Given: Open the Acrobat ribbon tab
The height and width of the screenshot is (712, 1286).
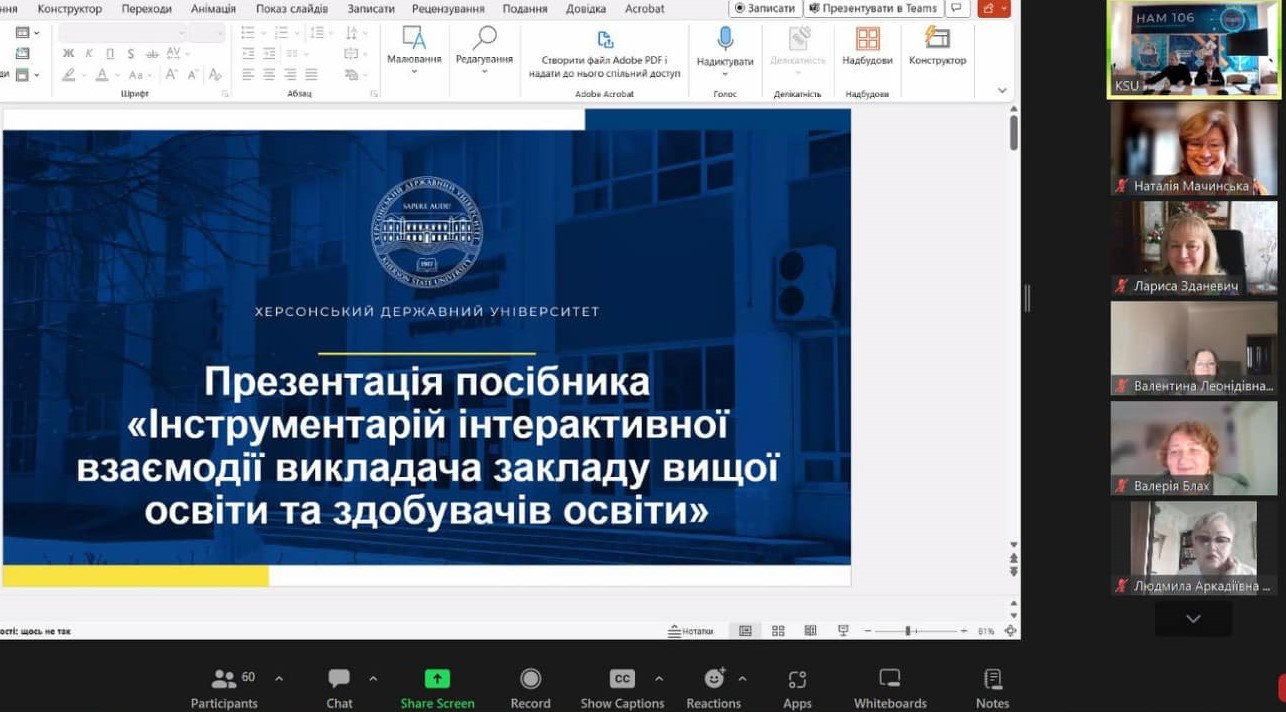Looking at the screenshot, I should point(645,8).
